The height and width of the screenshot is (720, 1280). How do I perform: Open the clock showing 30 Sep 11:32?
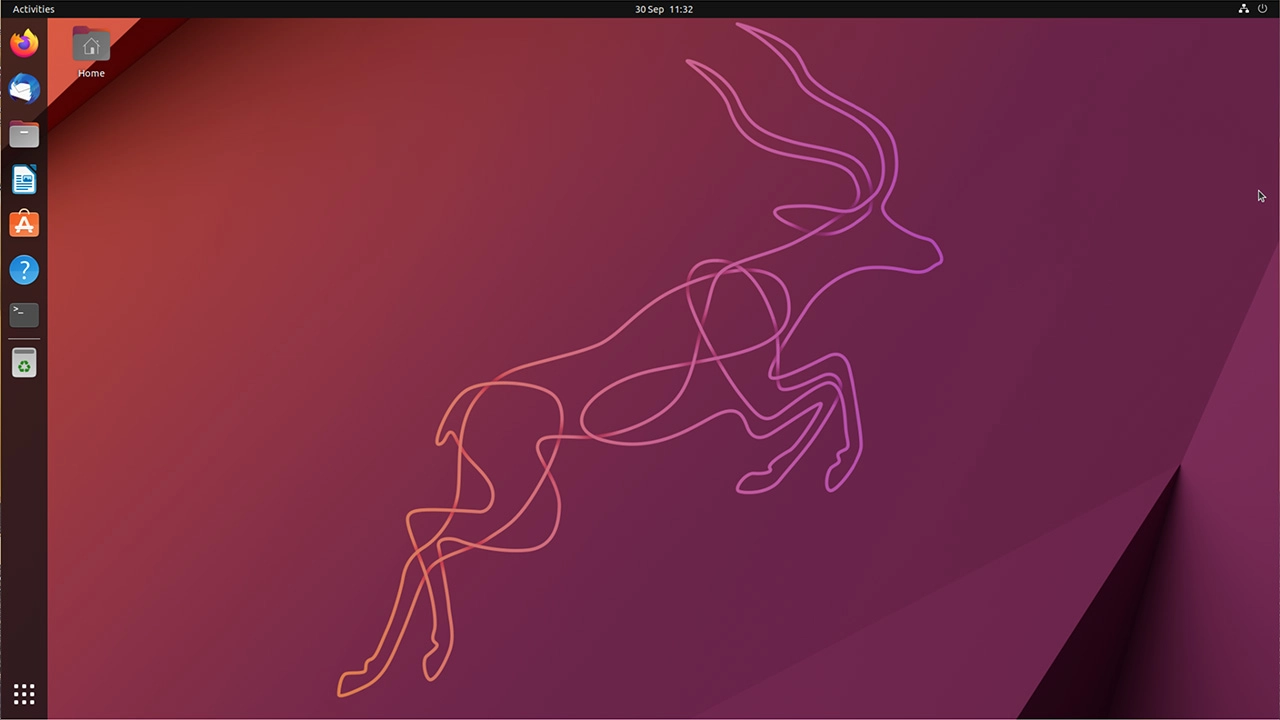coord(664,9)
